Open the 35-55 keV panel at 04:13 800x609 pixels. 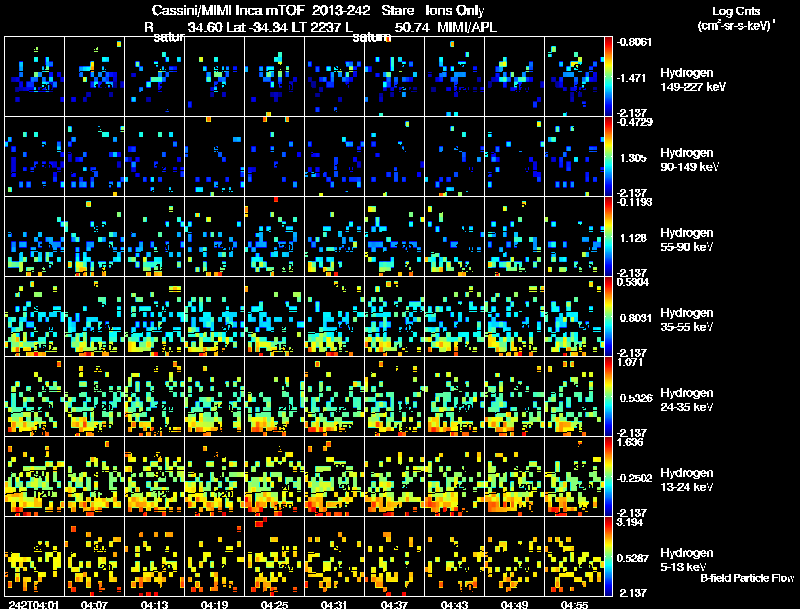coord(154,316)
